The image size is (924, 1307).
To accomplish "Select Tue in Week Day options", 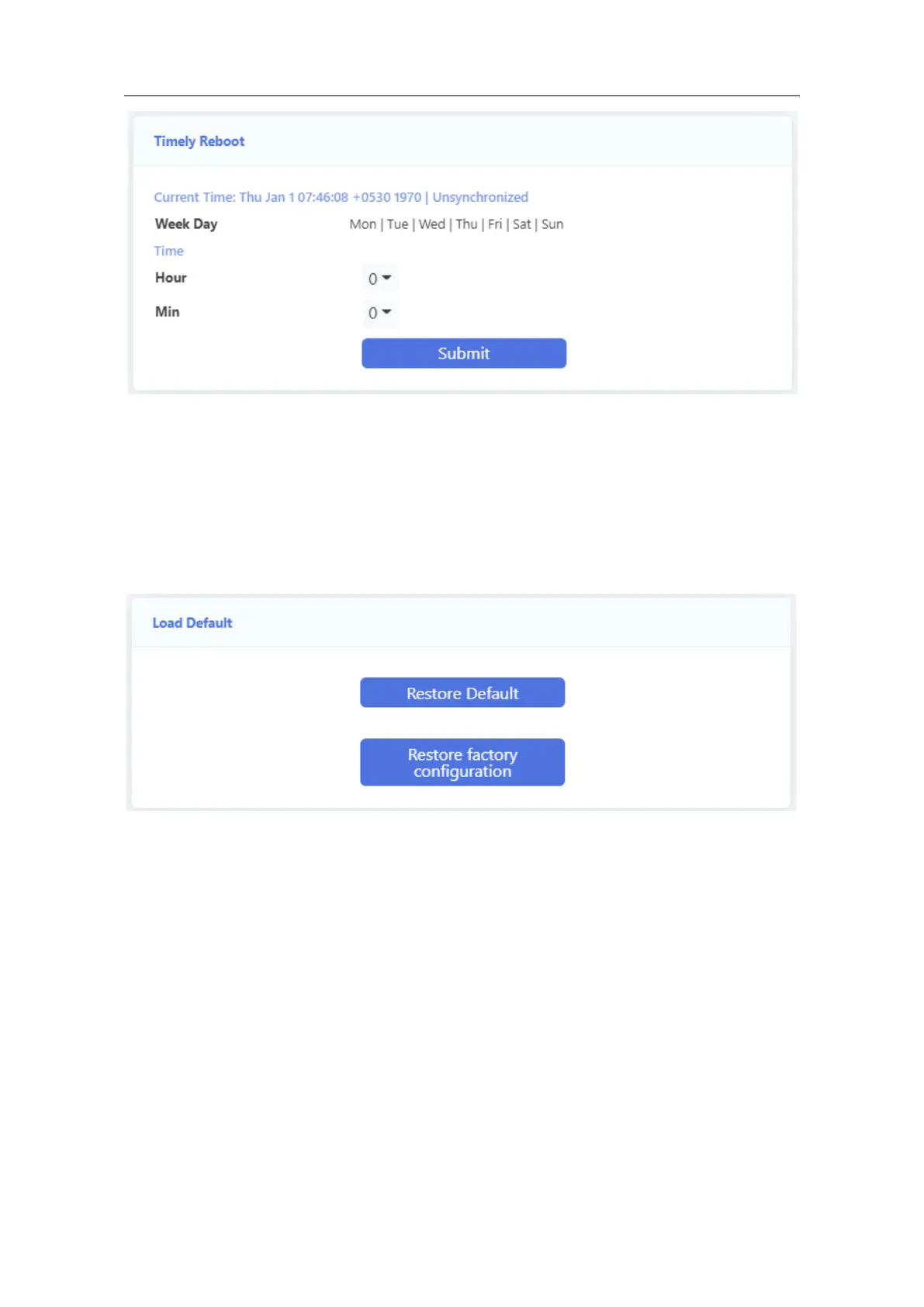I will pyautogui.click(x=397, y=224).
